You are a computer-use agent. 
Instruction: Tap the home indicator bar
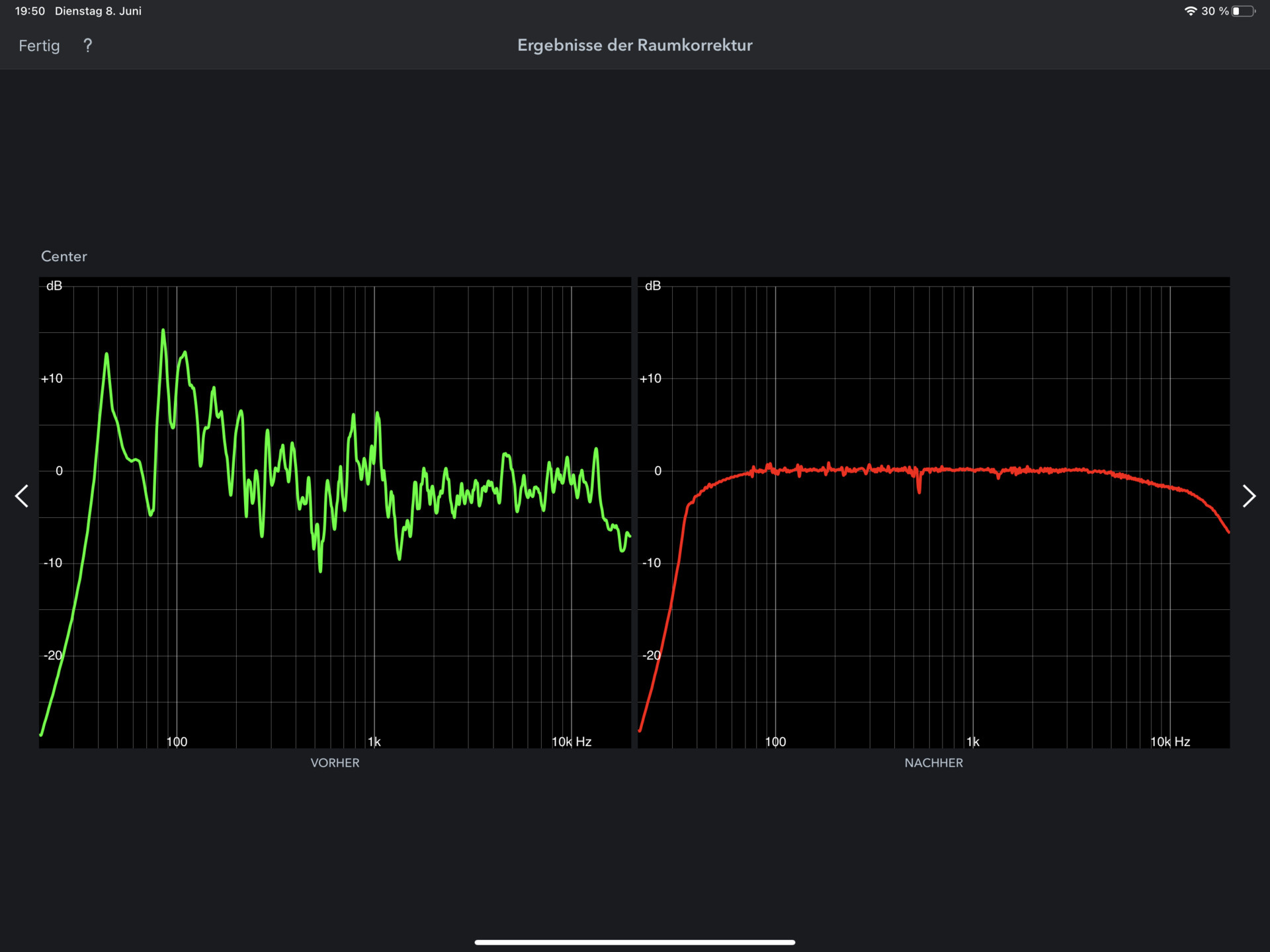pos(634,942)
